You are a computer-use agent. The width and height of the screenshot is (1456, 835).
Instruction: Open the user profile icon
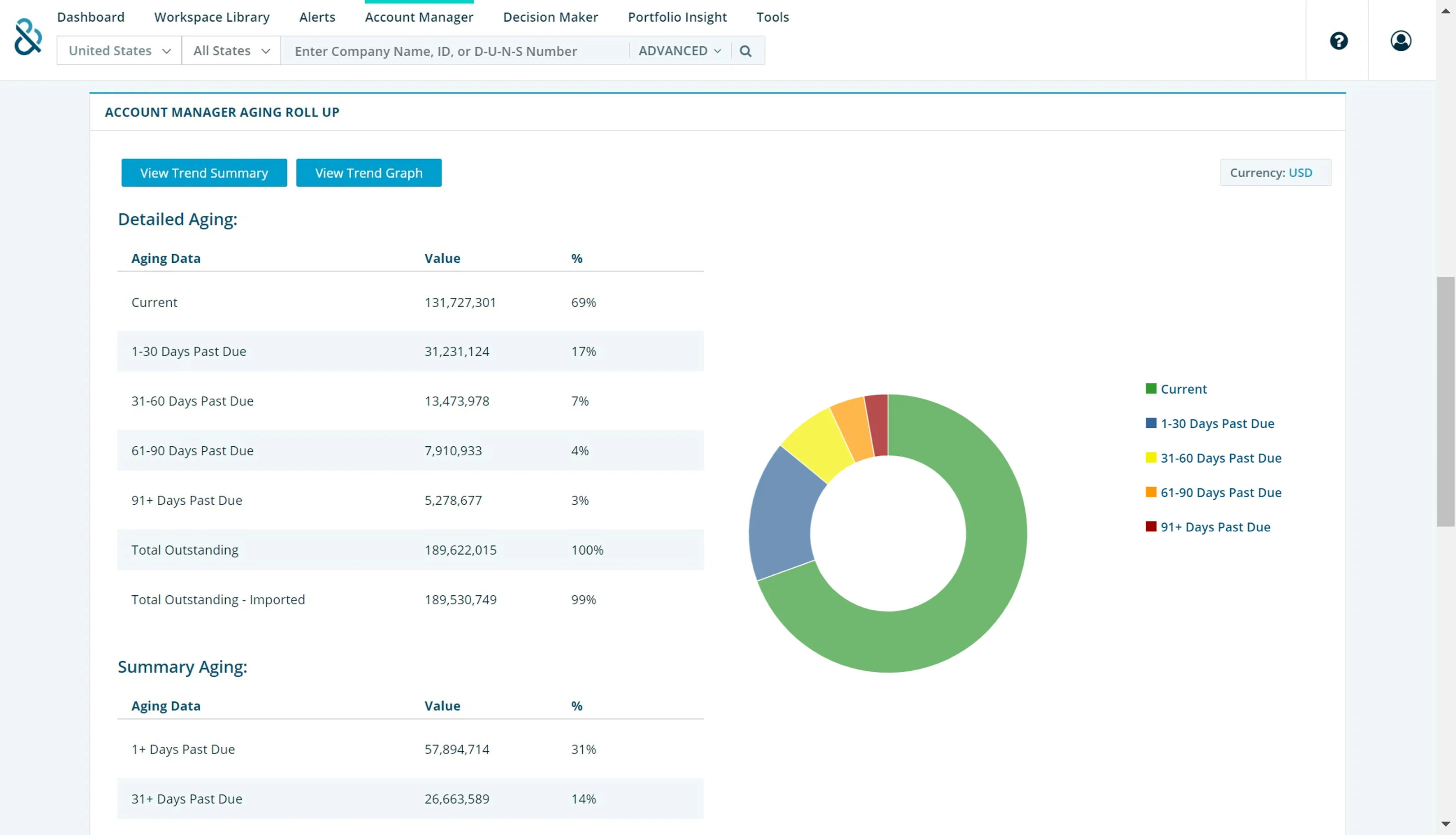point(1400,41)
